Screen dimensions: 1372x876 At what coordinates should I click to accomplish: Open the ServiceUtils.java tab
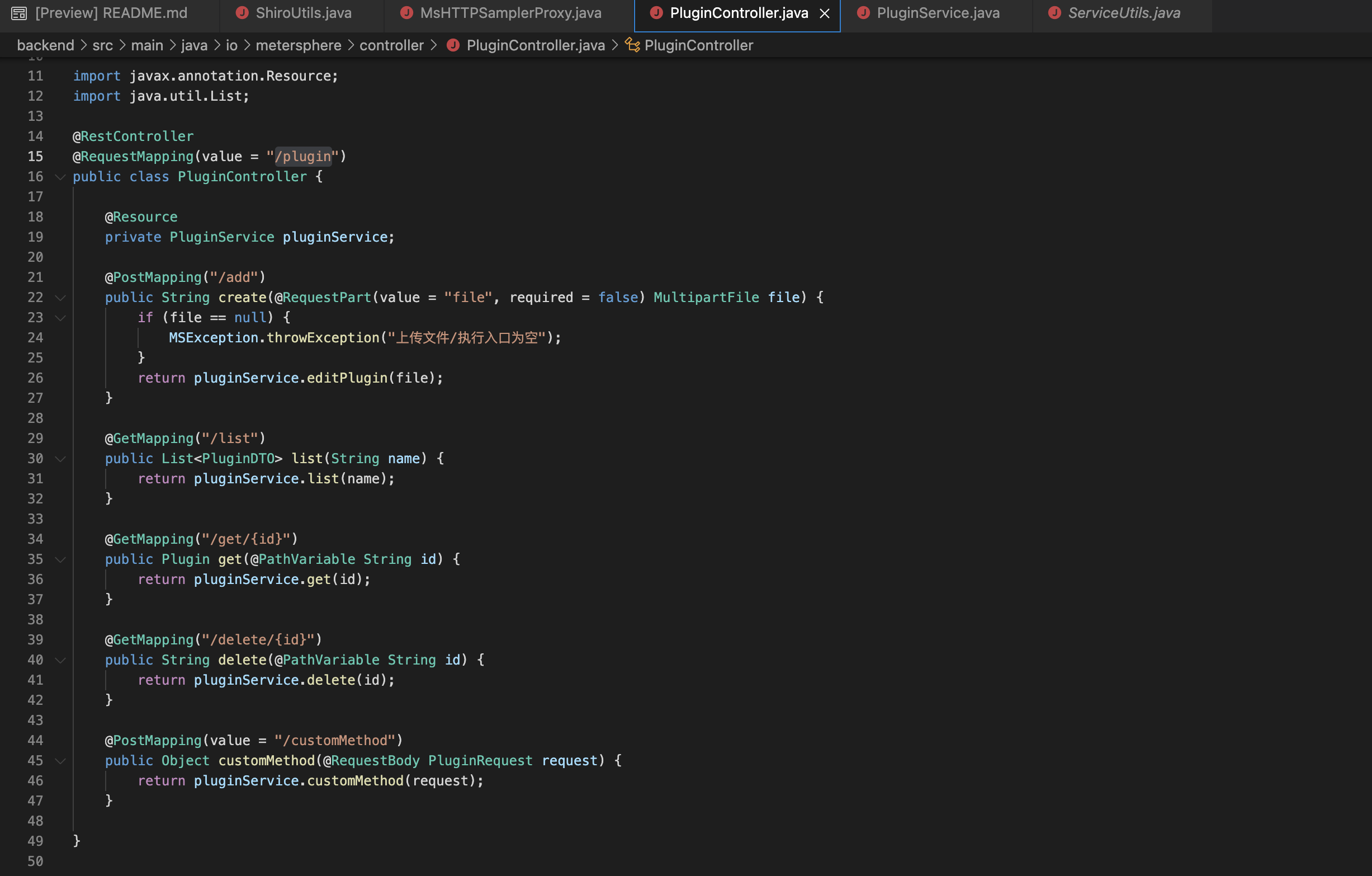tap(1124, 13)
